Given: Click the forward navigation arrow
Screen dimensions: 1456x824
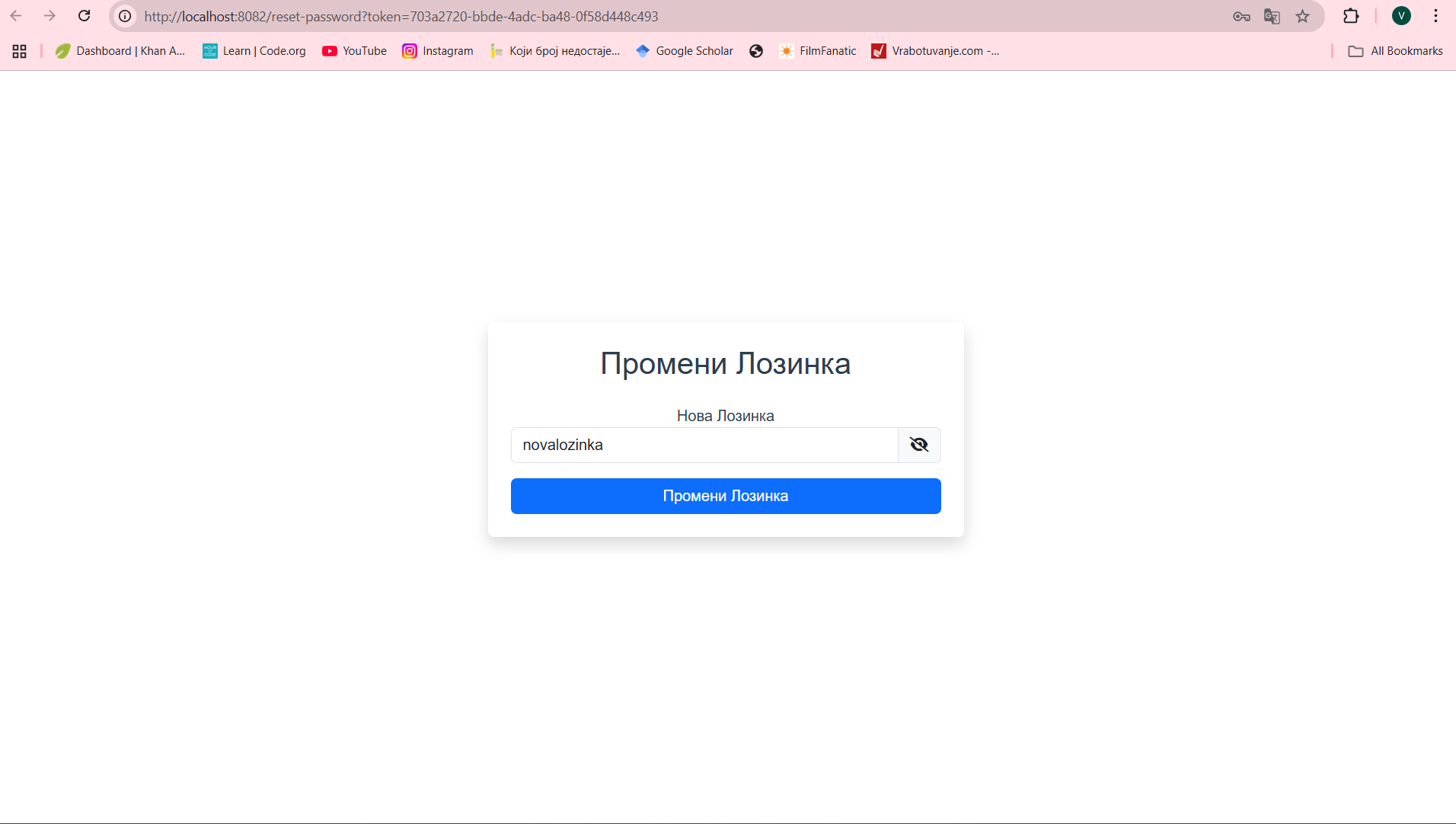Looking at the screenshot, I should tap(49, 16).
